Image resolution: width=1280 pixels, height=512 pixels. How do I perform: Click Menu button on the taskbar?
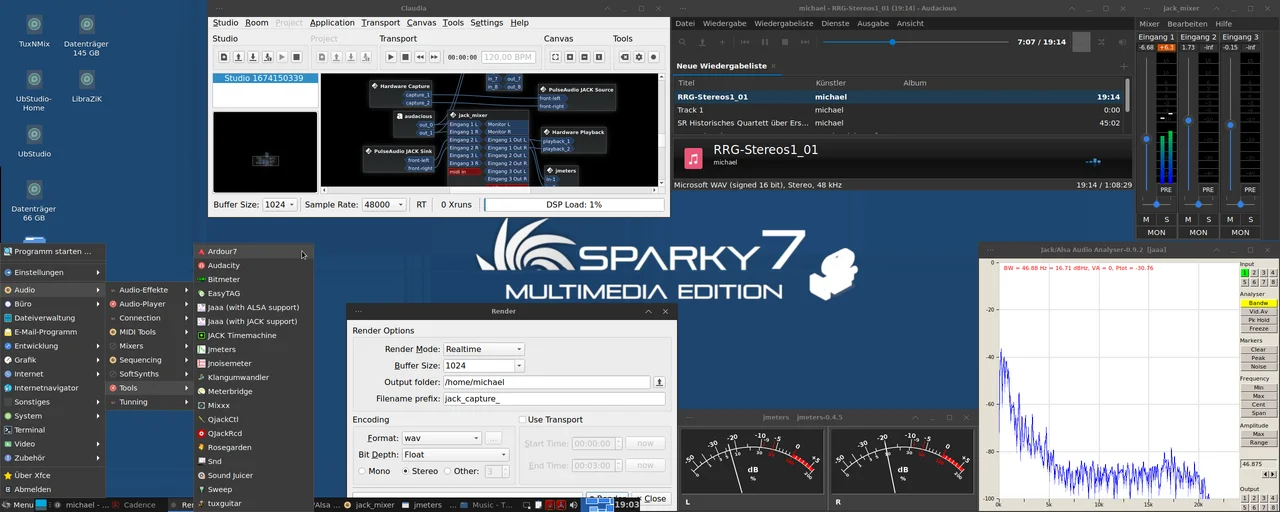pyautogui.click(x=18, y=505)
